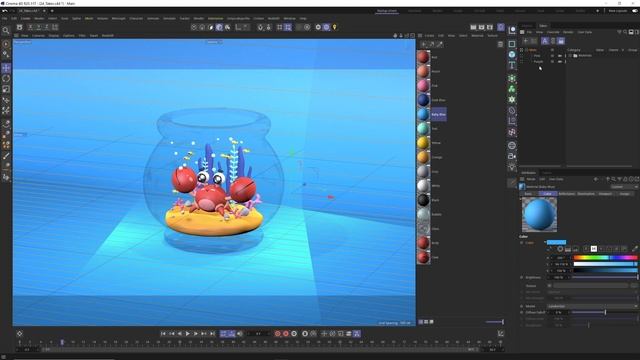The image size is (640, 360).
Task: Click the Baby Blue material preview thumbnail
Action: point(539,215)
